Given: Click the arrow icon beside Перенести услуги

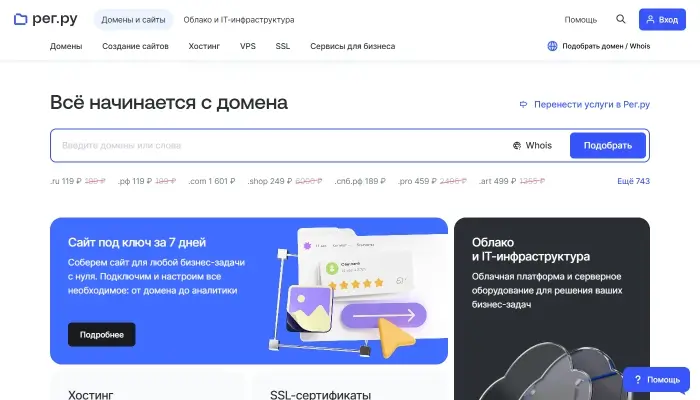Looking at the screenshot, I should pos(523,104).
